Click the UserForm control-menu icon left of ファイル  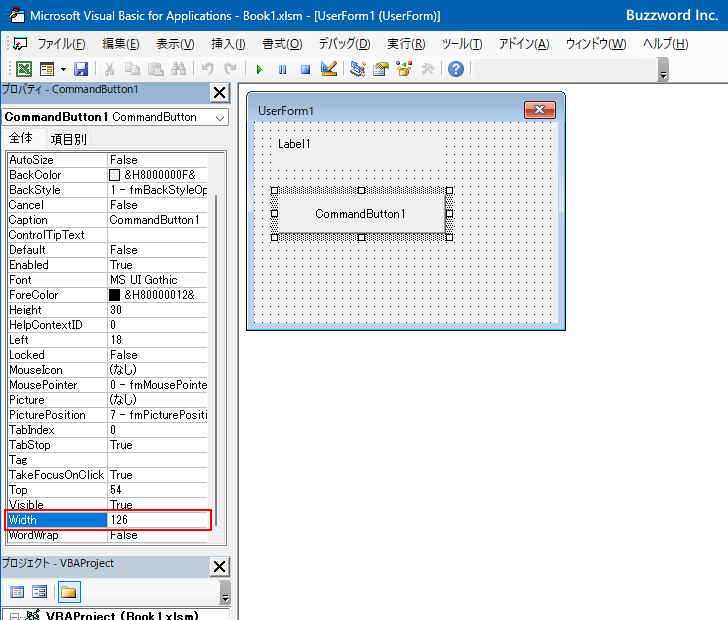20,44
